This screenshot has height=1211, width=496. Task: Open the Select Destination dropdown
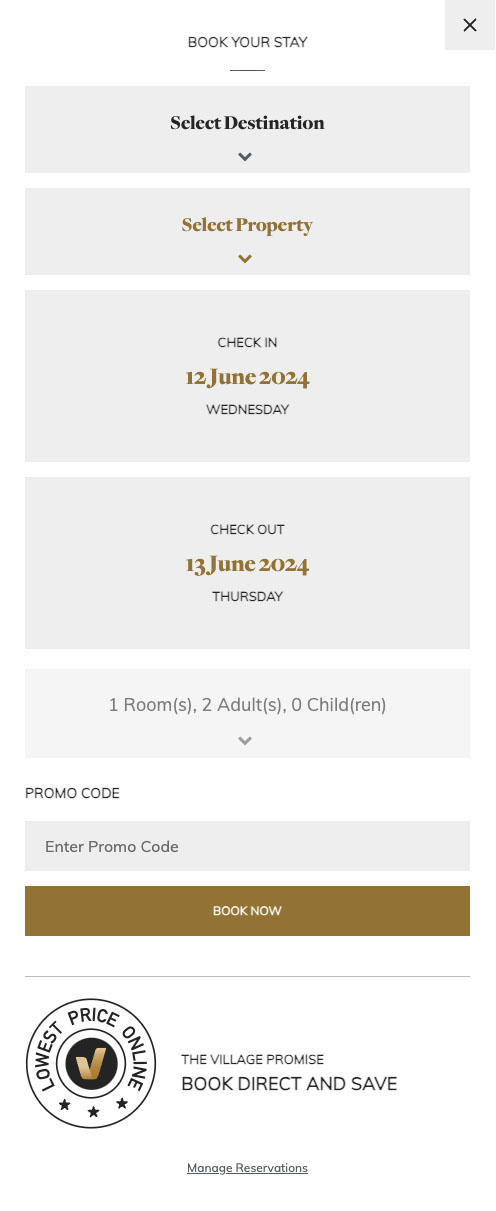point(247,129)
